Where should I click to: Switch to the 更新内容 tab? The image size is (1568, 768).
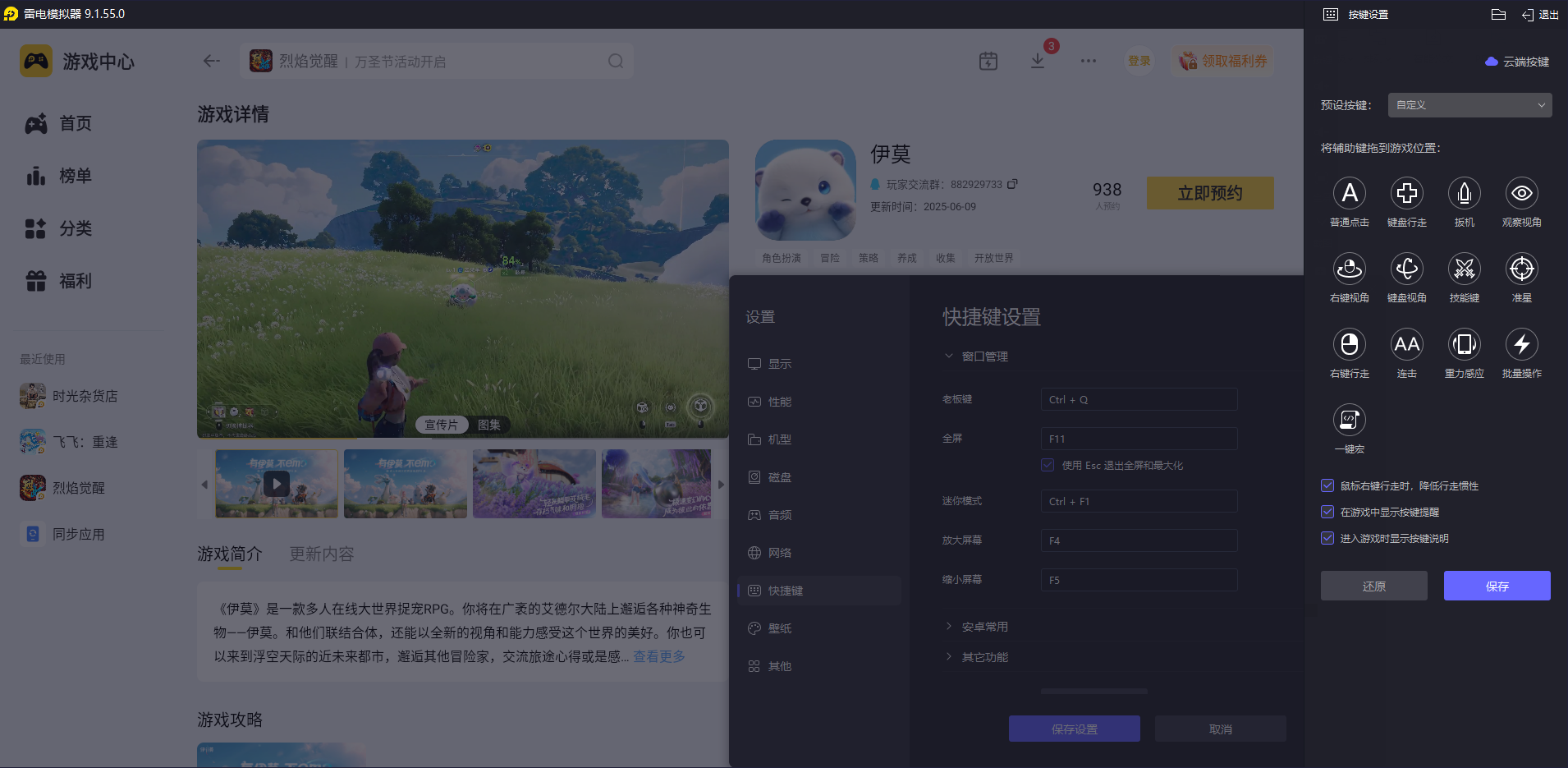[x=321, y=554]
